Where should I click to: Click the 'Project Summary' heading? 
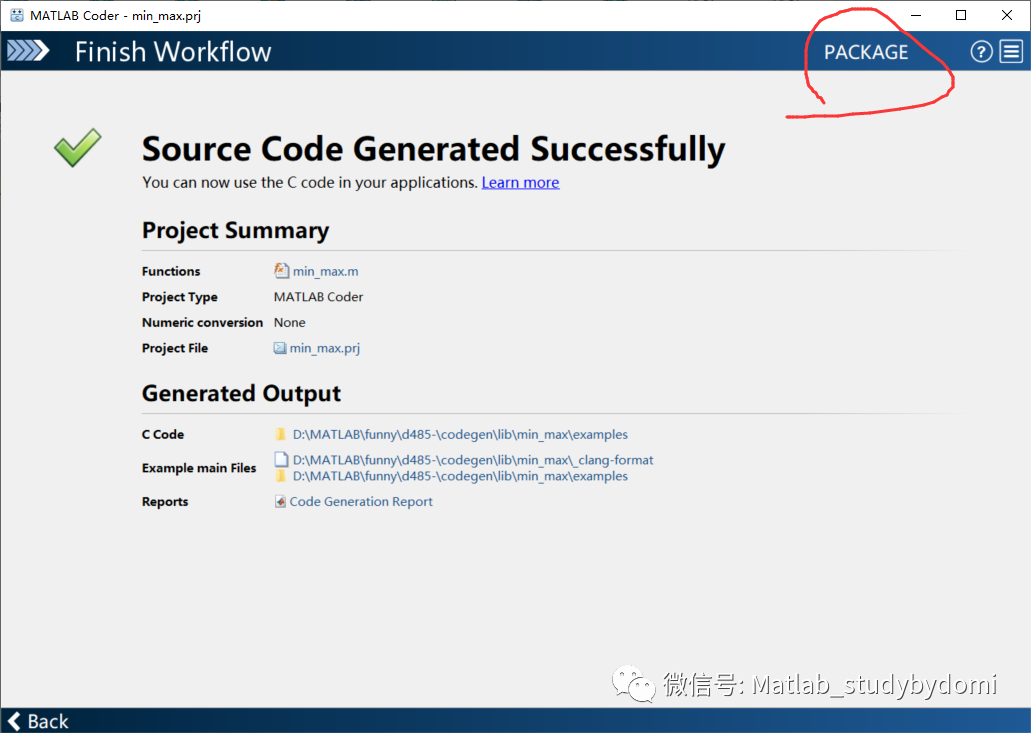(x=235, y=230)
